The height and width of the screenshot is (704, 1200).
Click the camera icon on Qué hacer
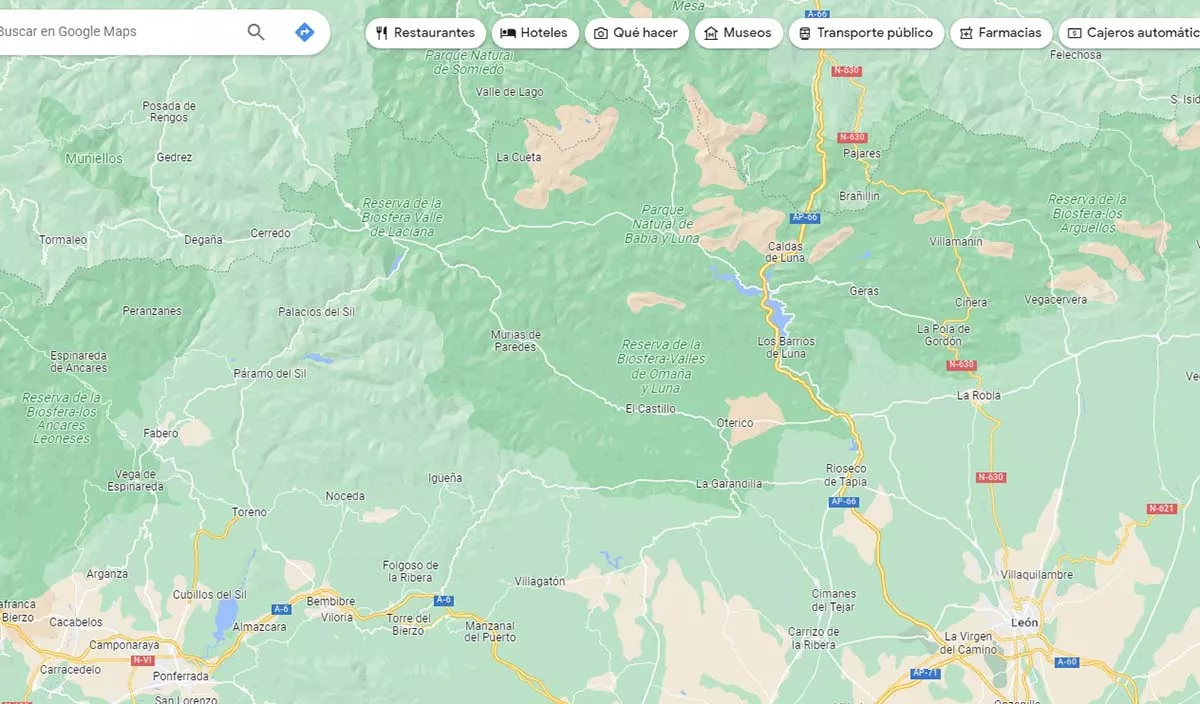coord(600,33)
